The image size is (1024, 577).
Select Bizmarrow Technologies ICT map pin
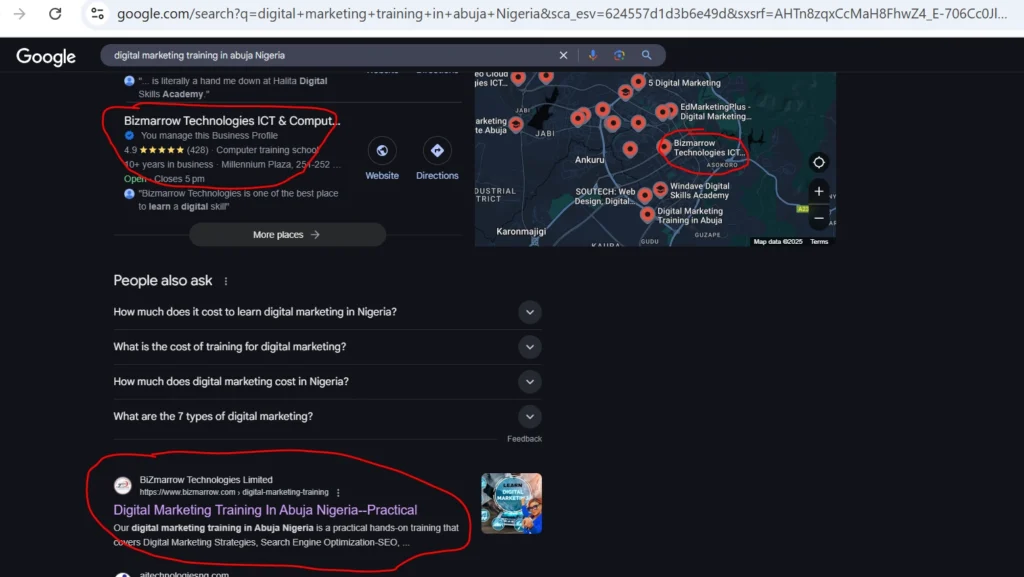pyautogui.click(x=665, y=147)
